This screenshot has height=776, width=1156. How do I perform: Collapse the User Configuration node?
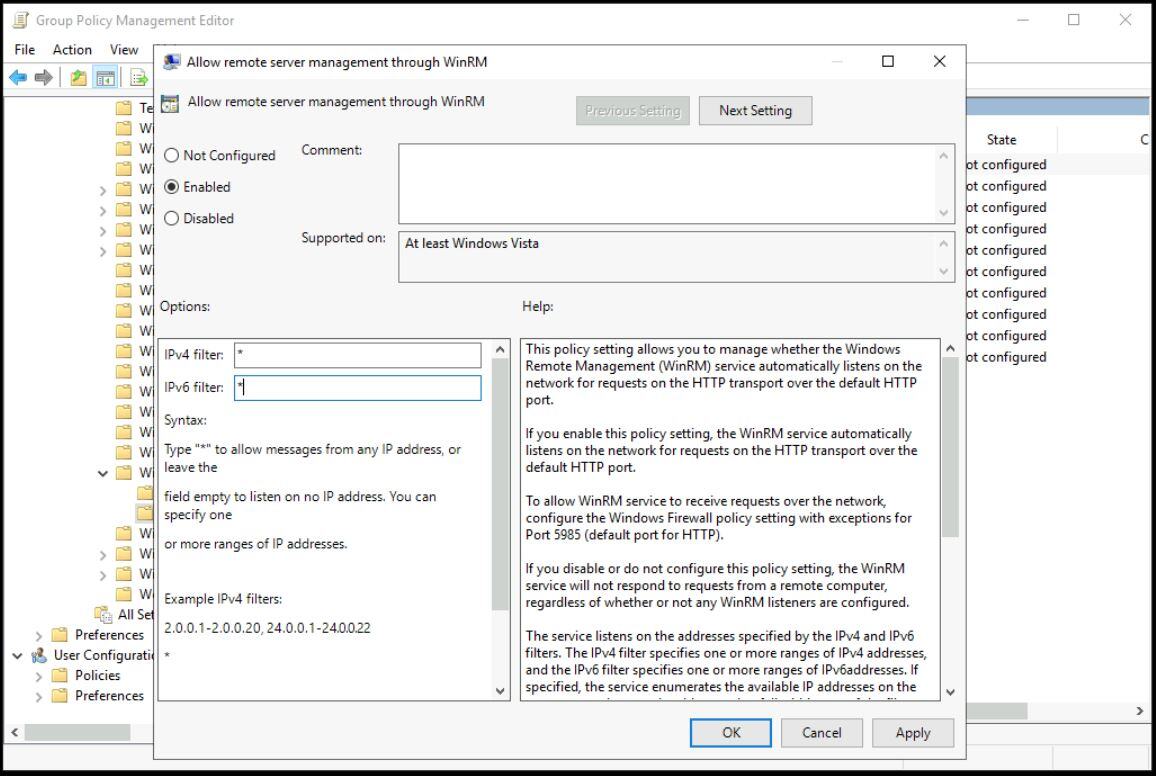pyautogui.click(x=15, y=655)
